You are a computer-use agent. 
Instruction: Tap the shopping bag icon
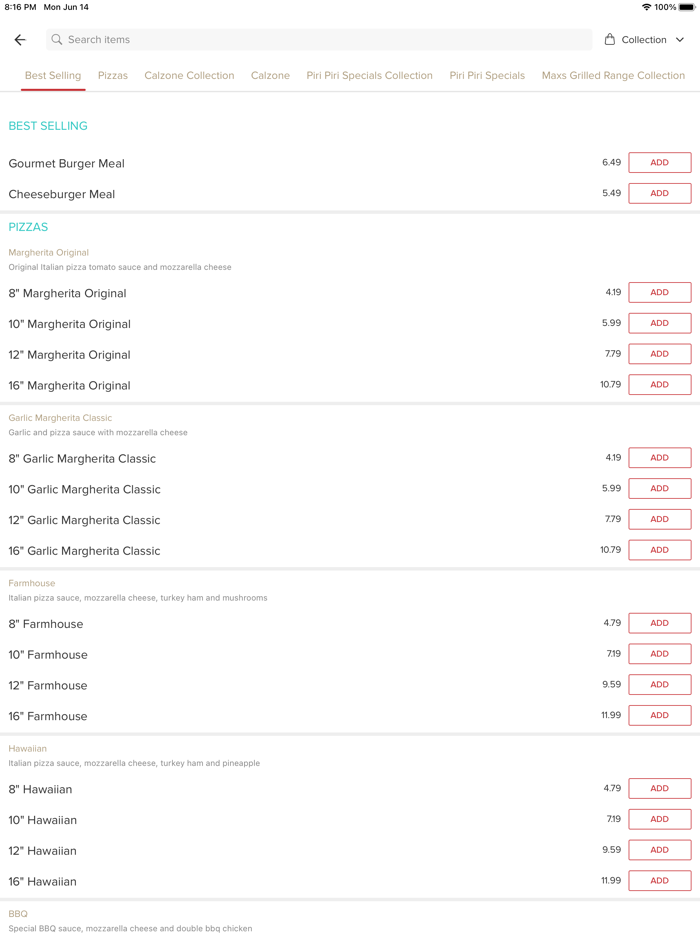coord(610,40)
